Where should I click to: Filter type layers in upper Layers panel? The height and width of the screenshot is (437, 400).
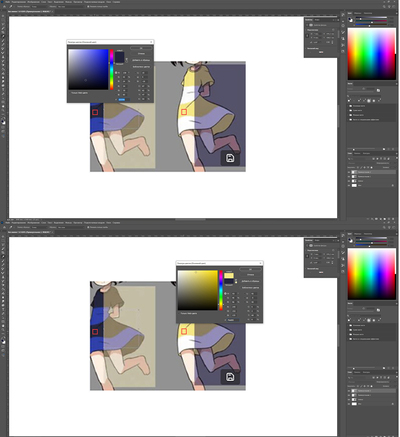pyautogui.click(x=381, y=159)
